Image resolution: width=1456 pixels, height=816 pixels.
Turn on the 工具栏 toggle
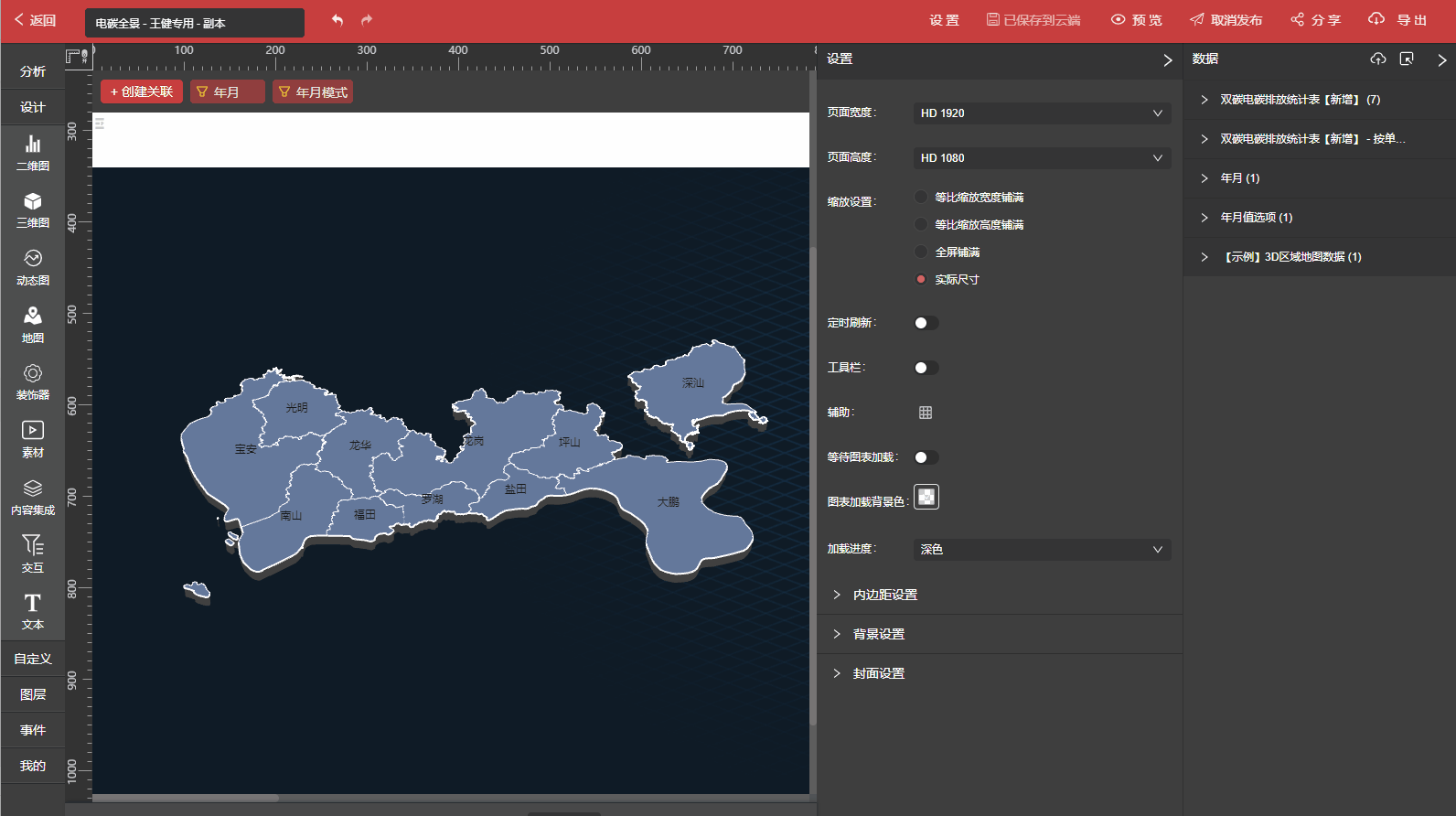pos(926,368)
